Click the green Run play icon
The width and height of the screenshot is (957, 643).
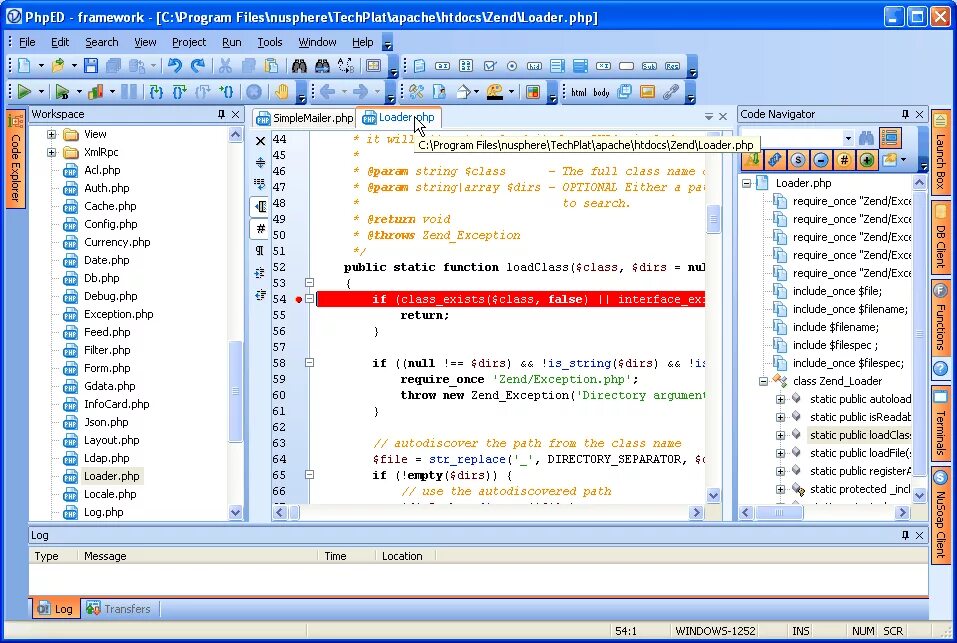[24, 92]
